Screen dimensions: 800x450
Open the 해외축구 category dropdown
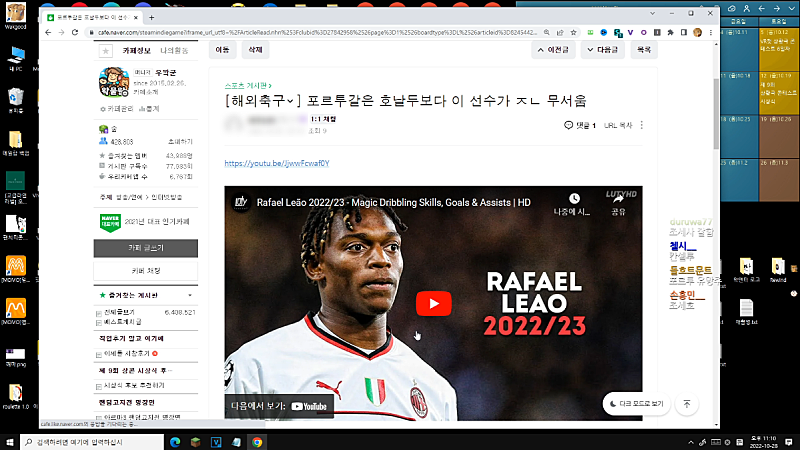tap(263, 101)
